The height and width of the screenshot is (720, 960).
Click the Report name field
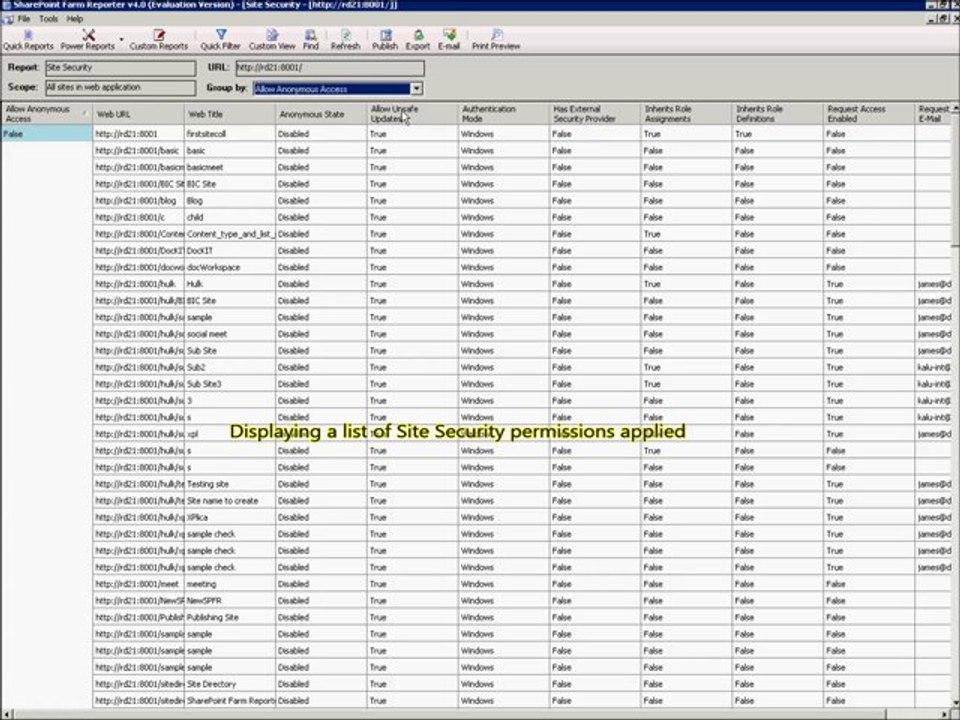121,67
